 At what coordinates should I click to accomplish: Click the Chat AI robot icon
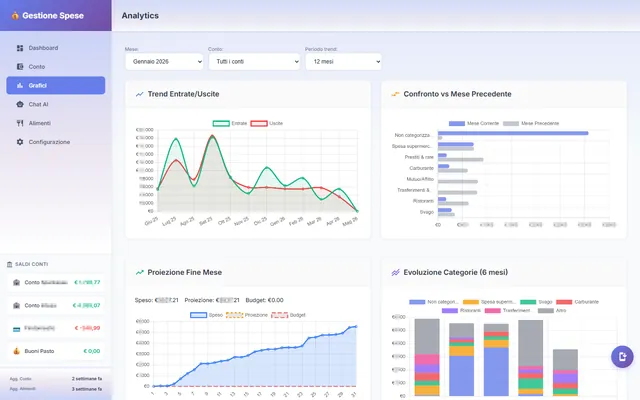click(x=20, y=104)
